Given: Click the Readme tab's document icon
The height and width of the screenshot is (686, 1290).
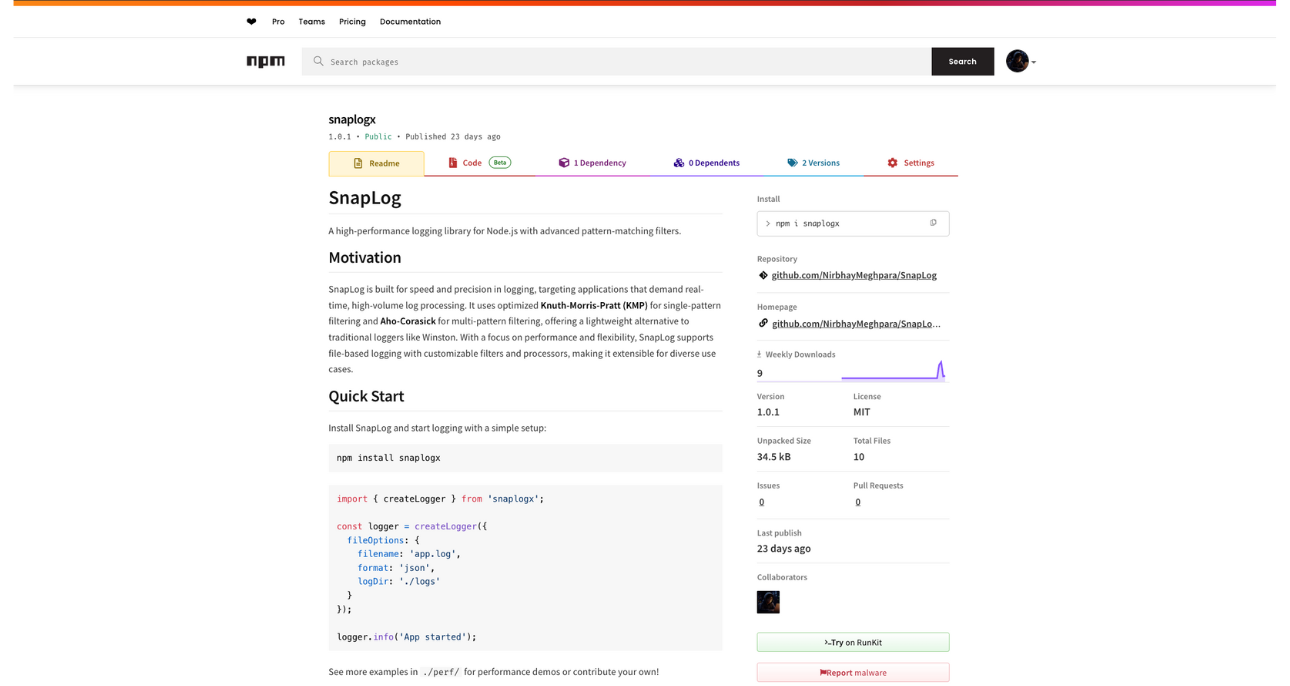Looking at the screenshot, I should (358, 163).
